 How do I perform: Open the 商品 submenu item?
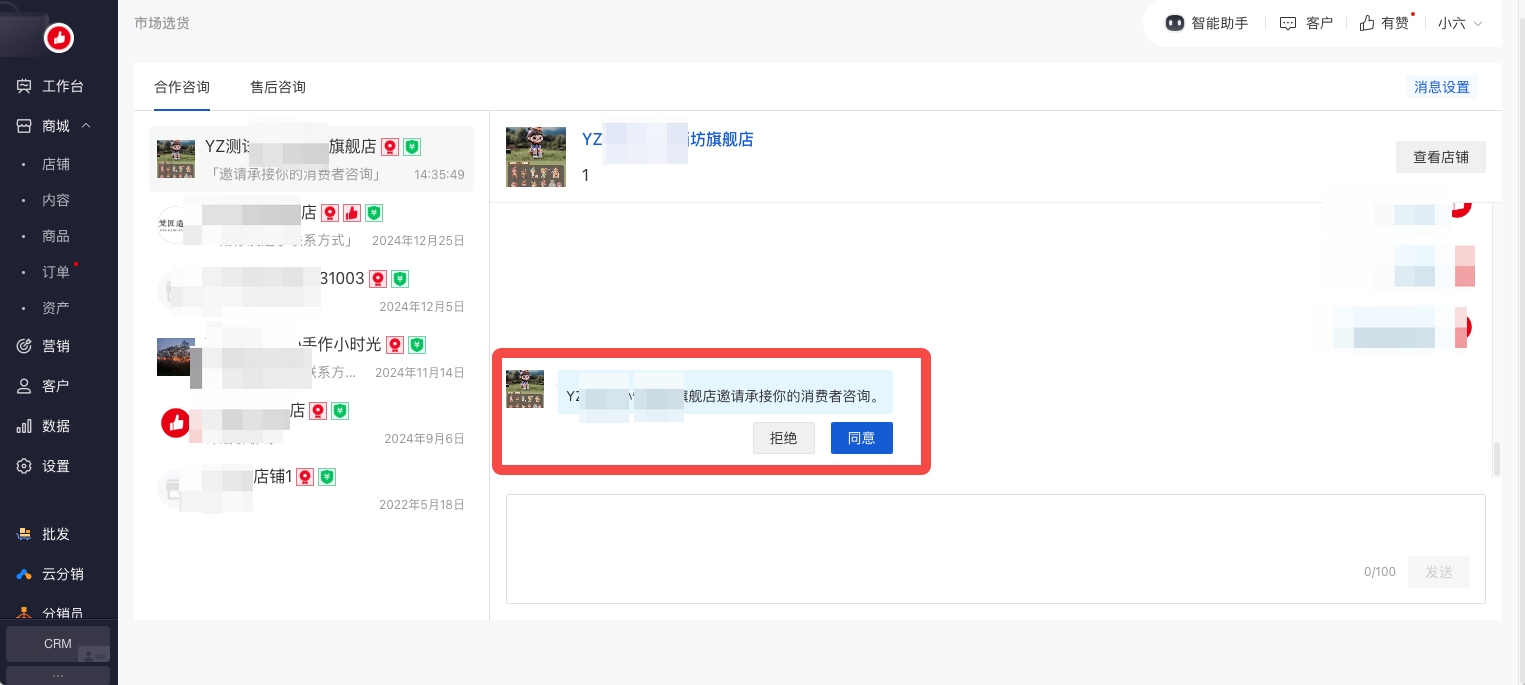pyautogui.click(x=56, y=236)
